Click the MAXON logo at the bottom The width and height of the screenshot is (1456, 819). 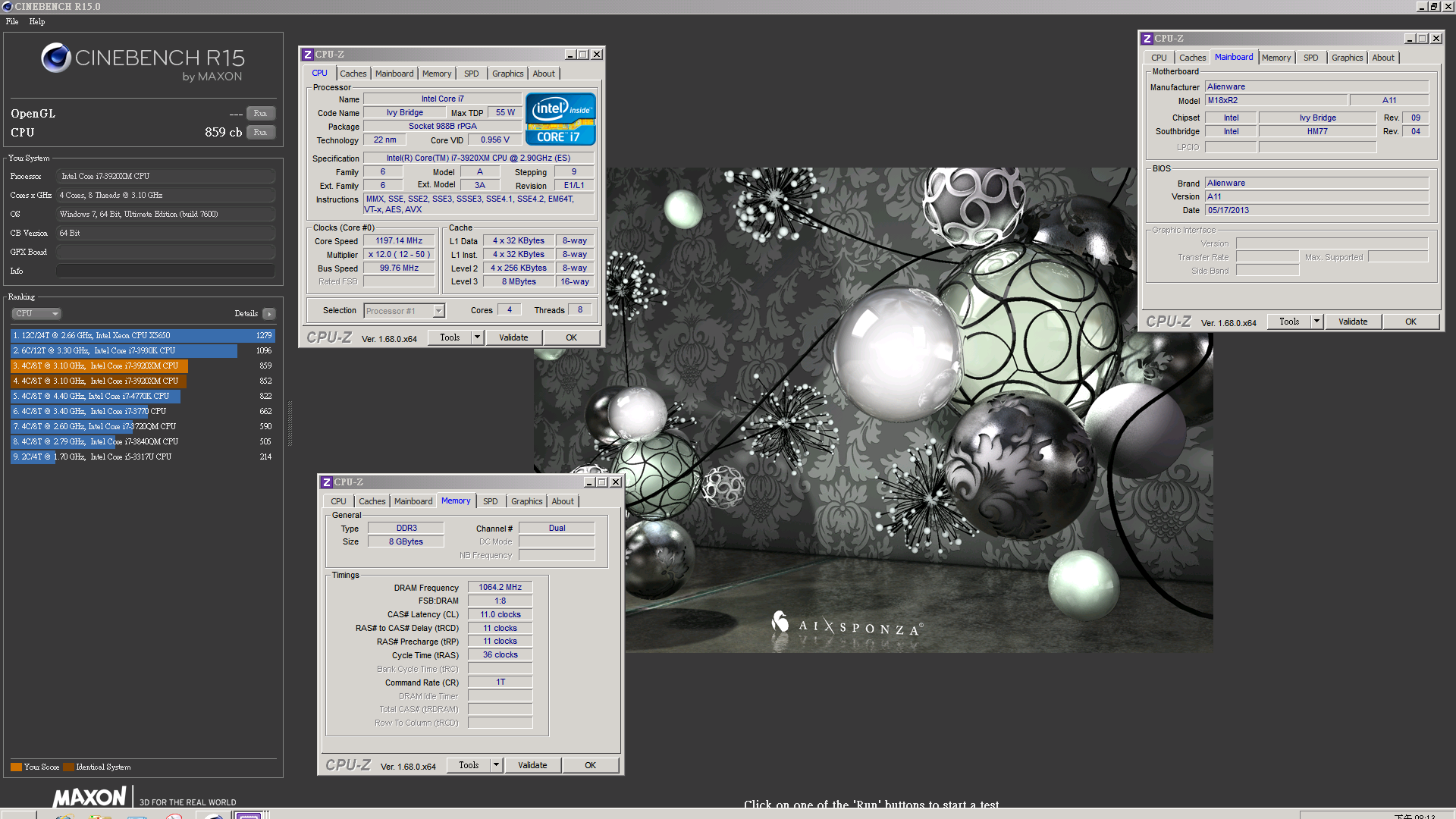tap(89, 797)
